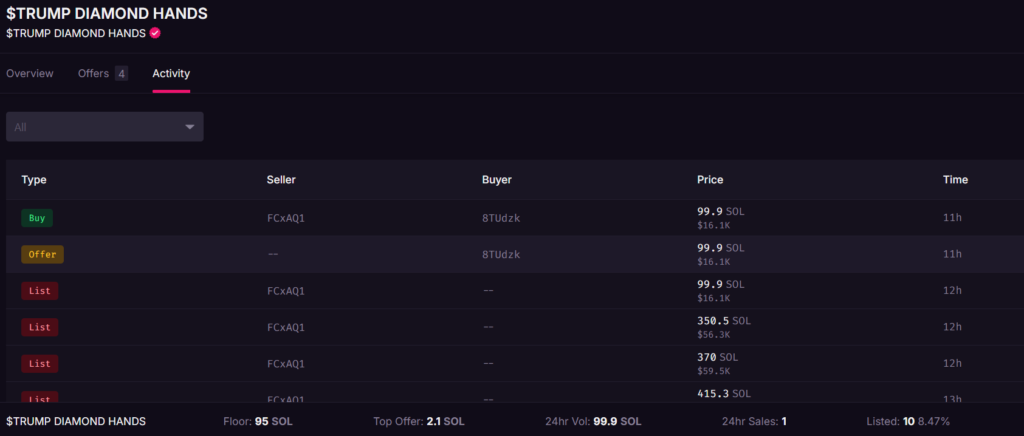Expand the All activity filter dropdown arrow

pos(190,127)
